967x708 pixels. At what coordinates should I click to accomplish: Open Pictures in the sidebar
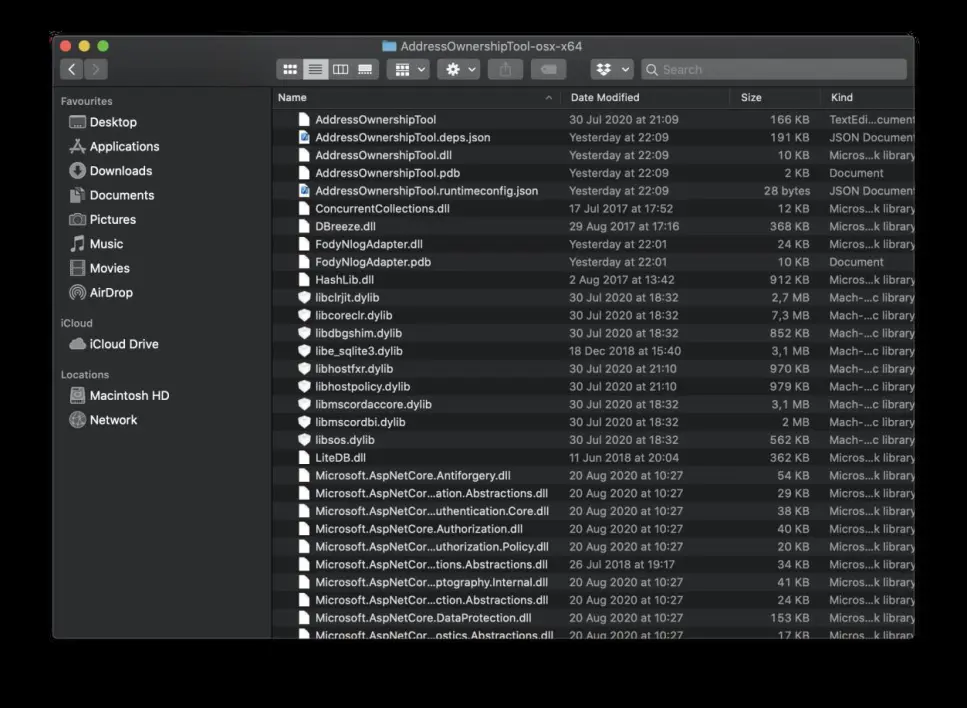pyautogui.click(x=102, y=220)
